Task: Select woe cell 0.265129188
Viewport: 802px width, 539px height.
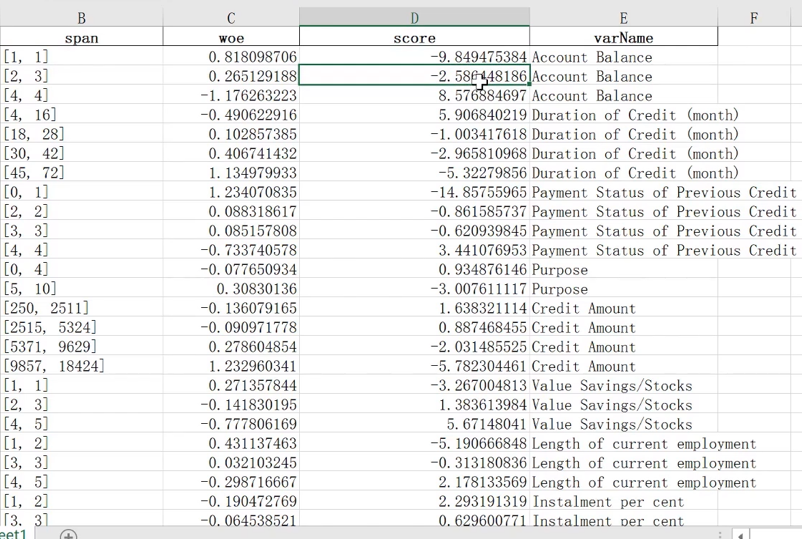Action: tap(231, 76)
